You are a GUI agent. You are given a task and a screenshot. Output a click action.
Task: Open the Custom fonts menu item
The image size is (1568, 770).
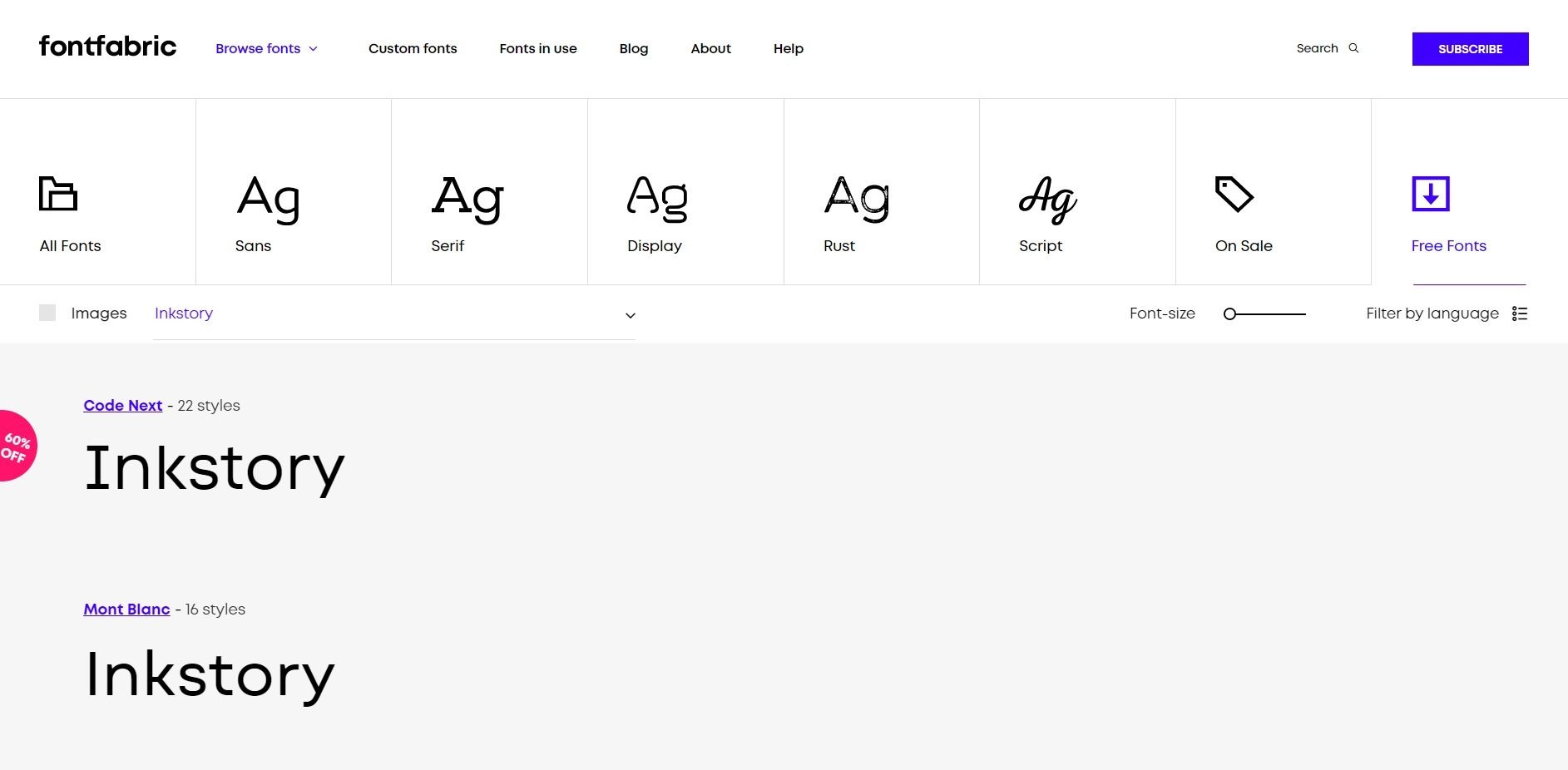(x=413, y=48)
